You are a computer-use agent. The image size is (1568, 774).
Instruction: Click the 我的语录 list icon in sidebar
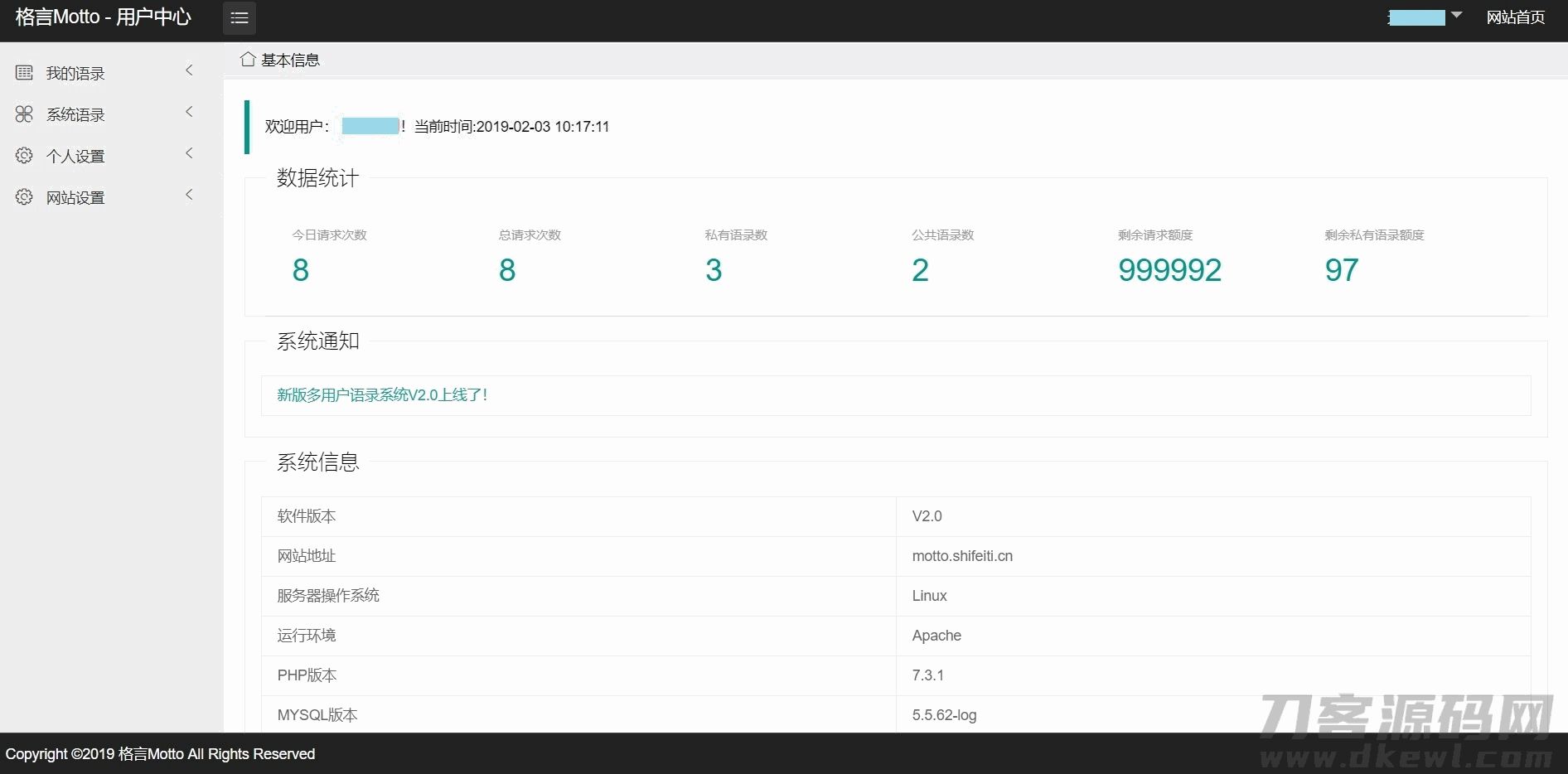[24, 73]
